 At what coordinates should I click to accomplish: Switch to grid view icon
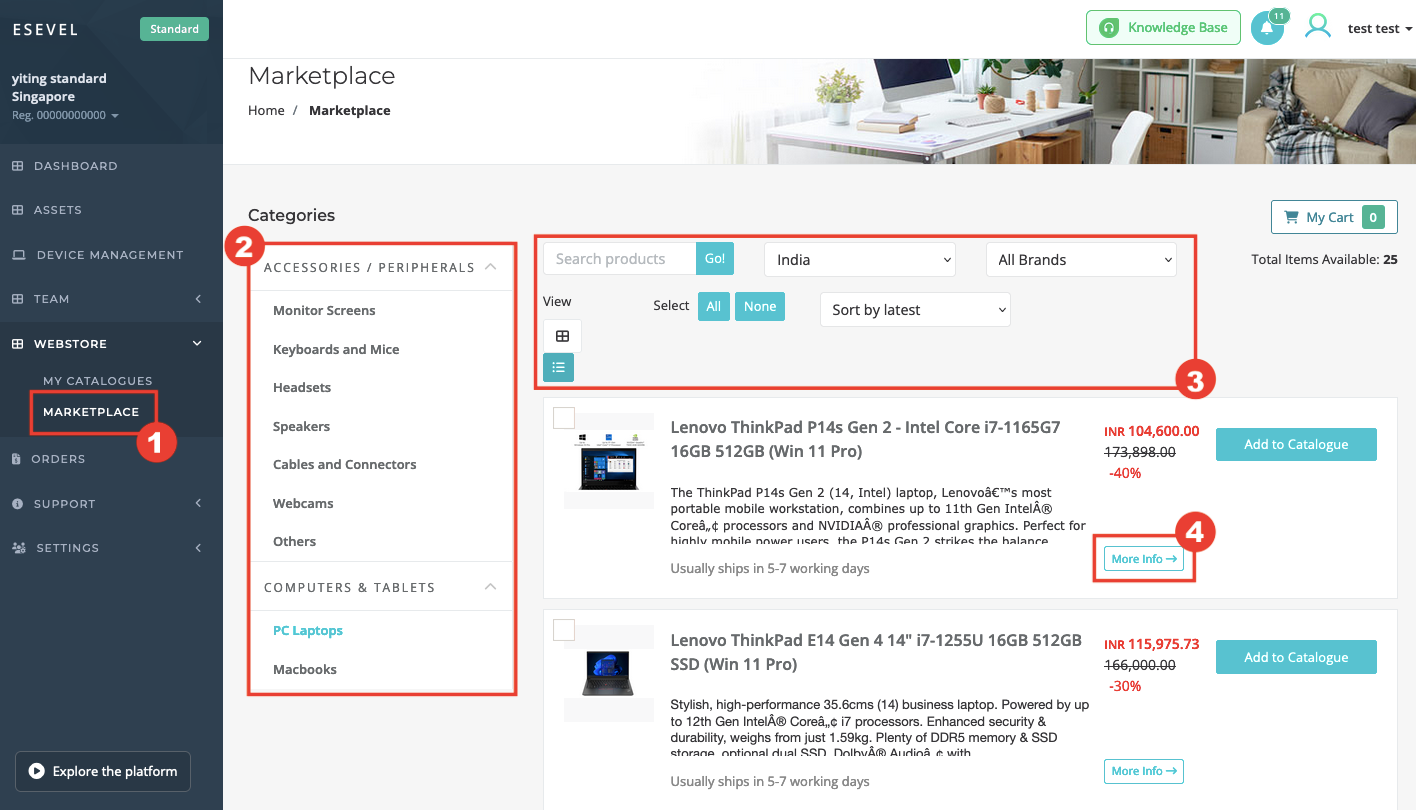click(x=562, y=336)
